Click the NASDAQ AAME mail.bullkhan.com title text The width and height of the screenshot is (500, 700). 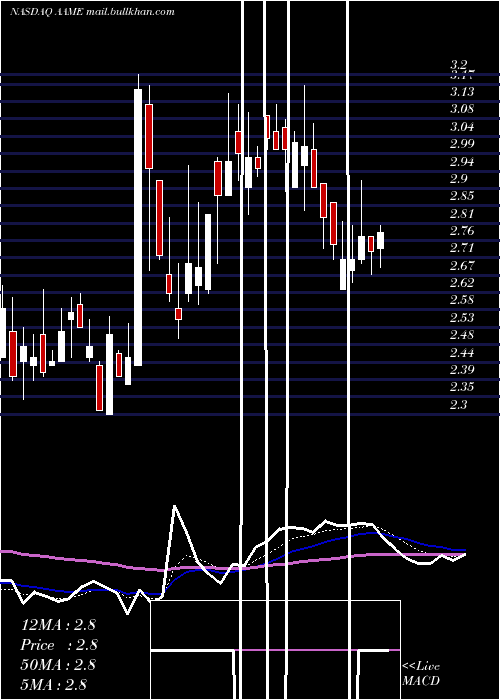(92, 12)
